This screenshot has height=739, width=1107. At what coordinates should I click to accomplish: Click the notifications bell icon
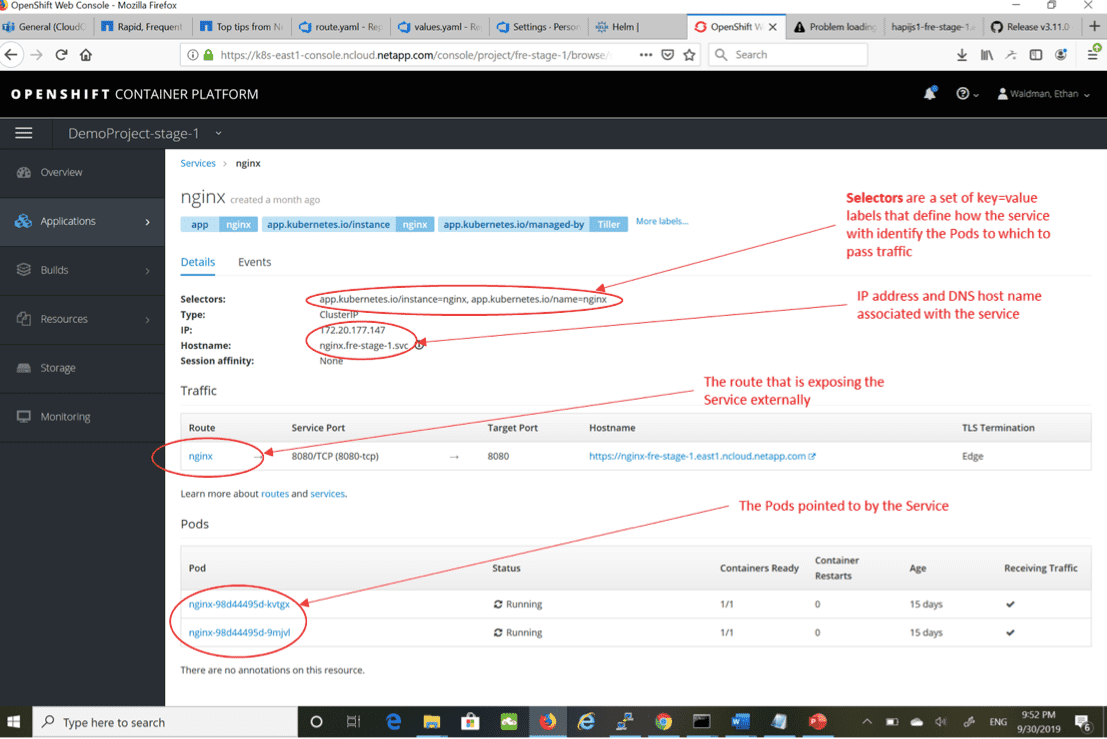click(929, 91)
